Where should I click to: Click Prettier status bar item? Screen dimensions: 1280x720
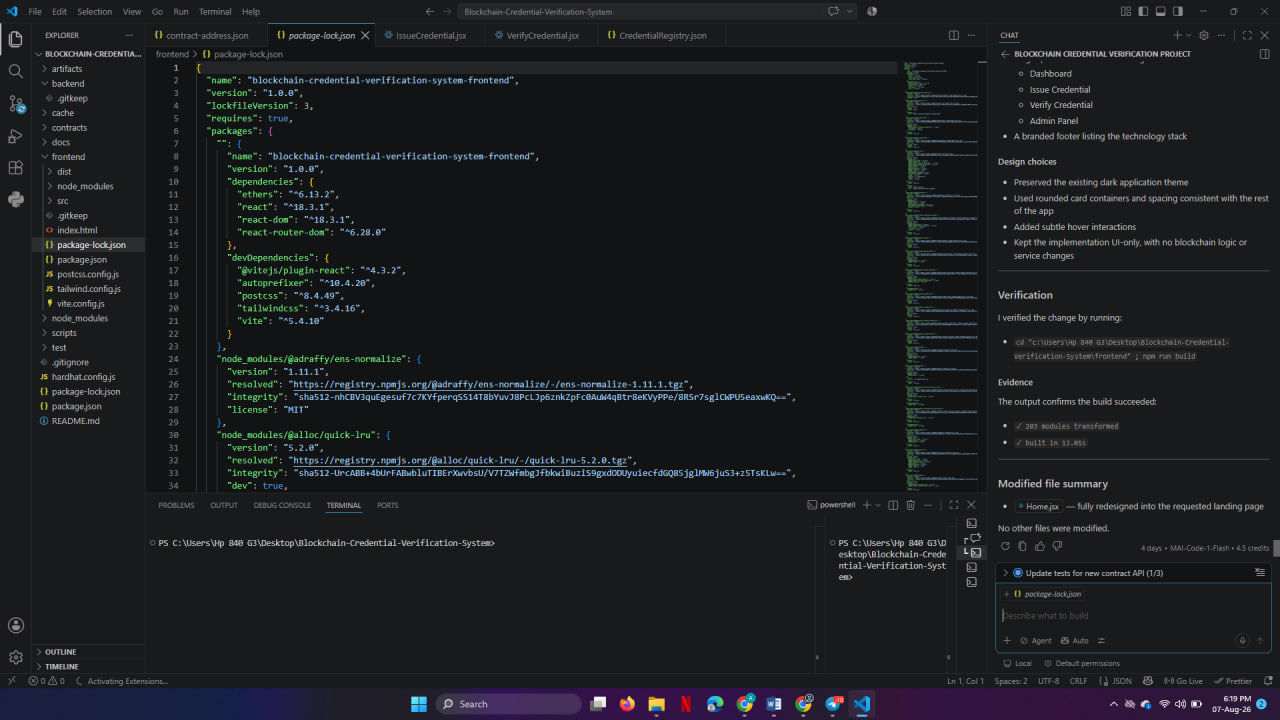click(1233, 681)
